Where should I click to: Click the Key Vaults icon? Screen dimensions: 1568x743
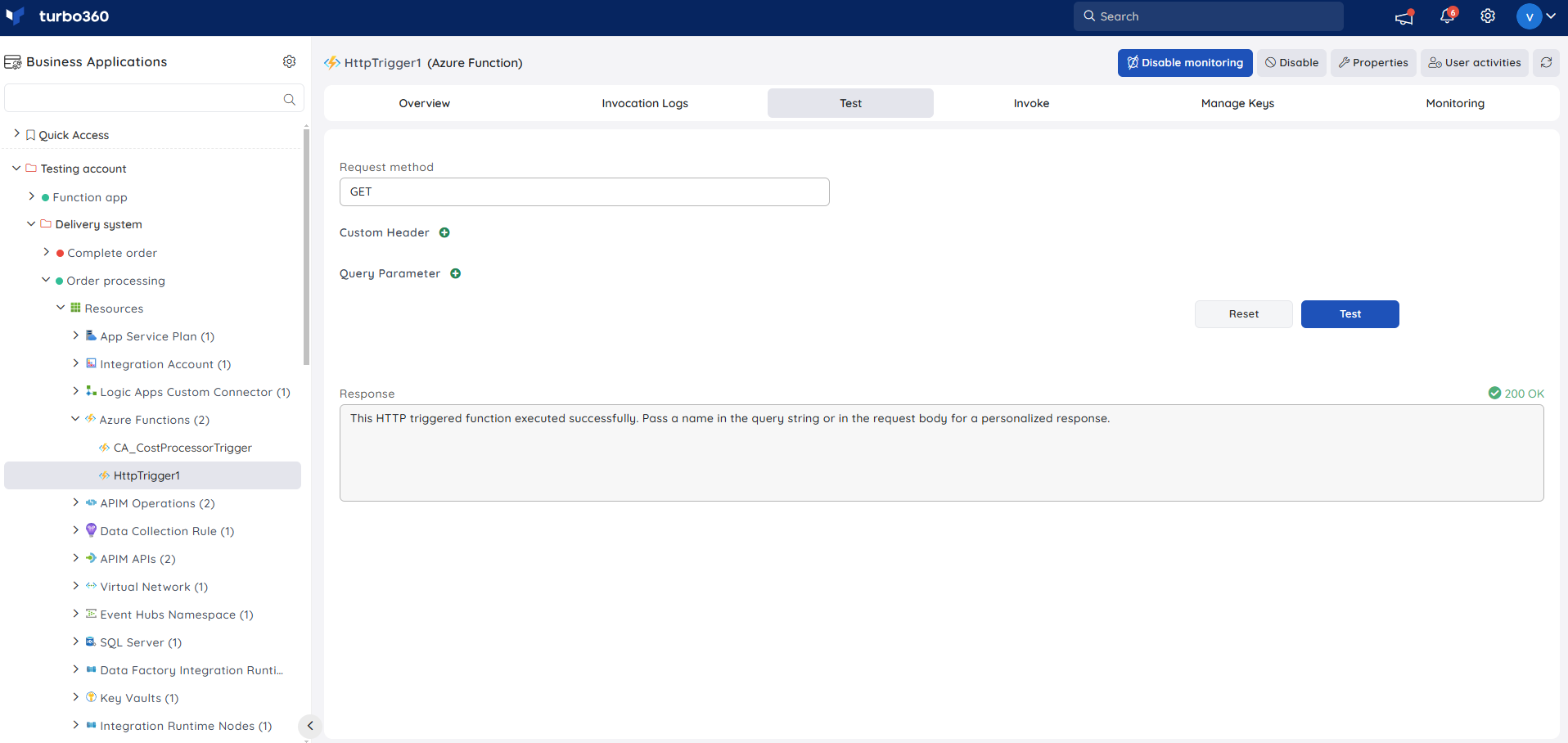91,697
